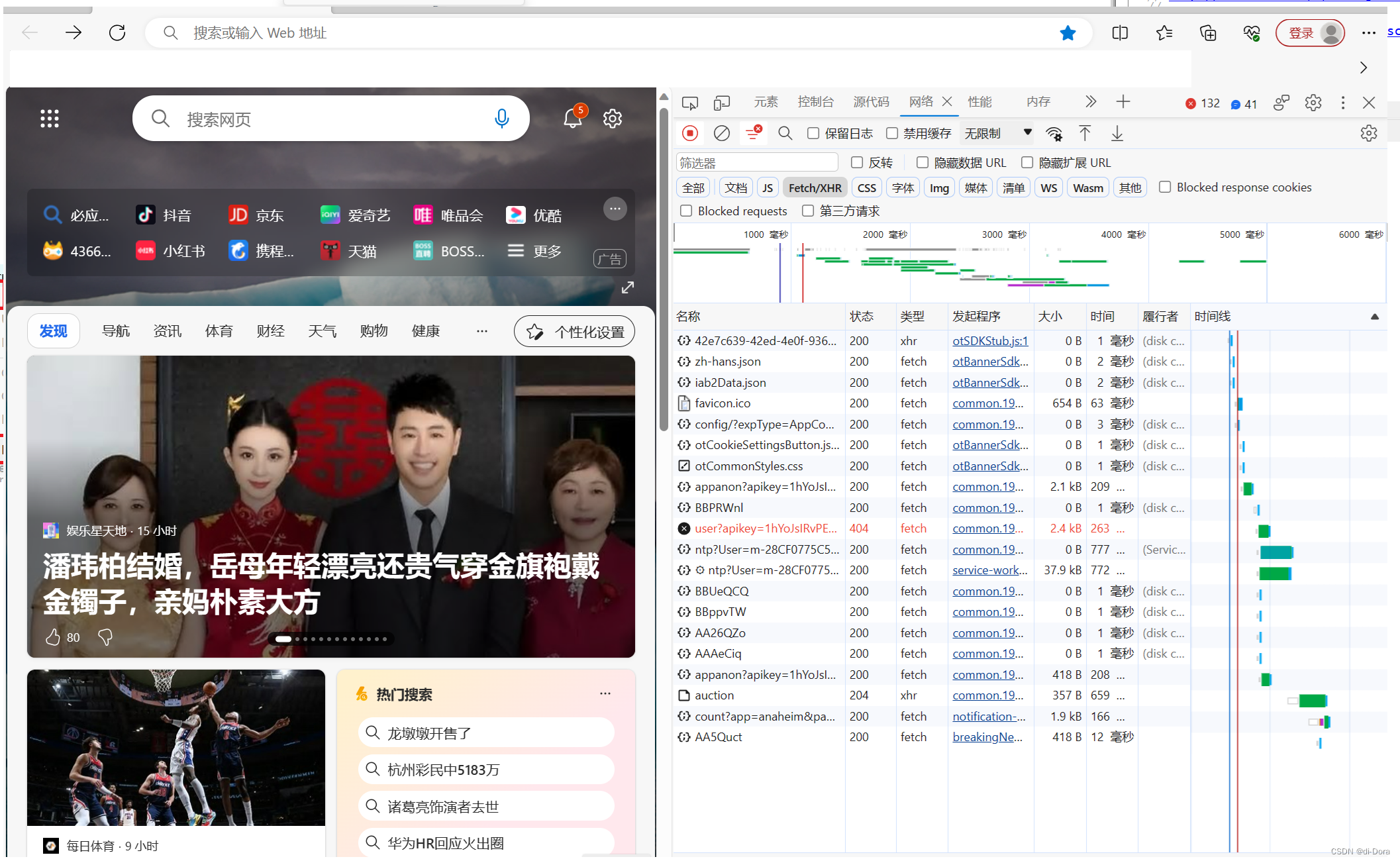Click the 筛选器 filter input field
1400x861 pixels.
pyautogui.click(x=757, y=163)
